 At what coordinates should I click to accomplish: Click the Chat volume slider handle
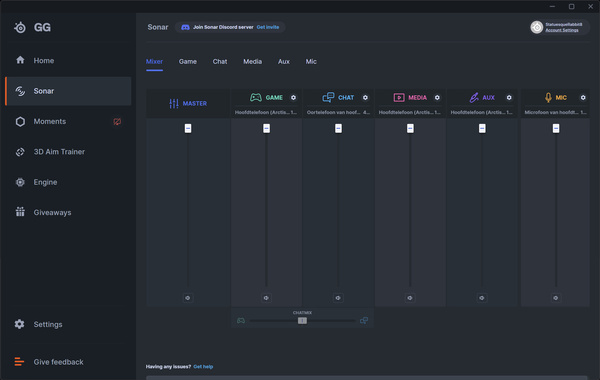pyautogui.click(x=338, y=128)
